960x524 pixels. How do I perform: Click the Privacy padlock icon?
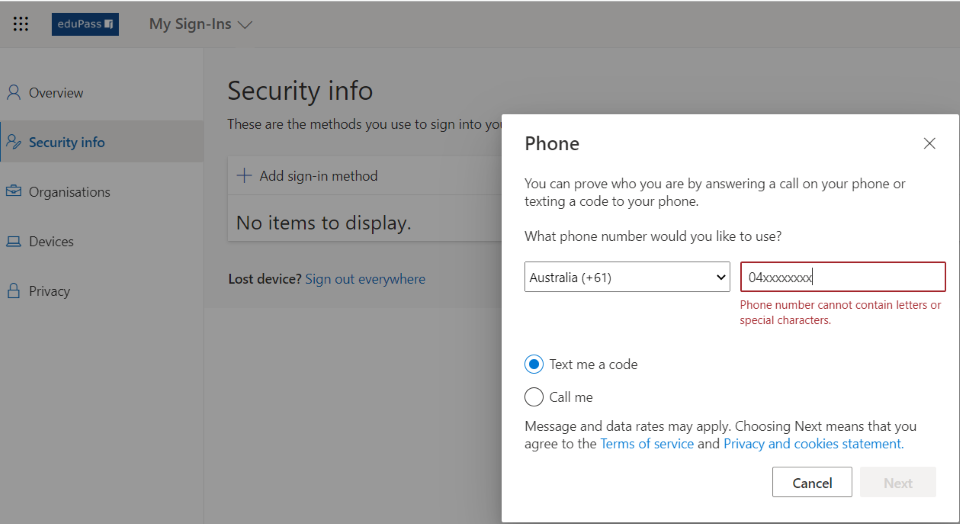(x=13, y=291)
